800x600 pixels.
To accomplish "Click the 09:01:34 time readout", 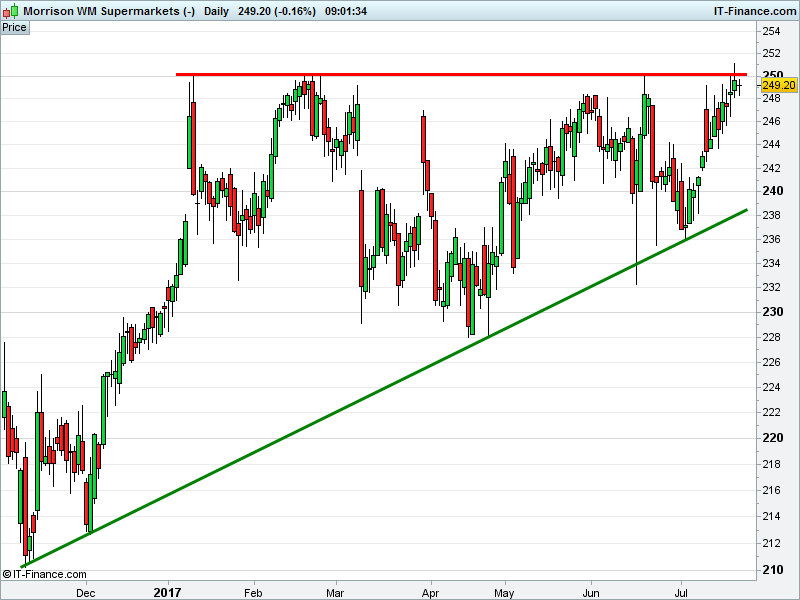I will (346, 11).
